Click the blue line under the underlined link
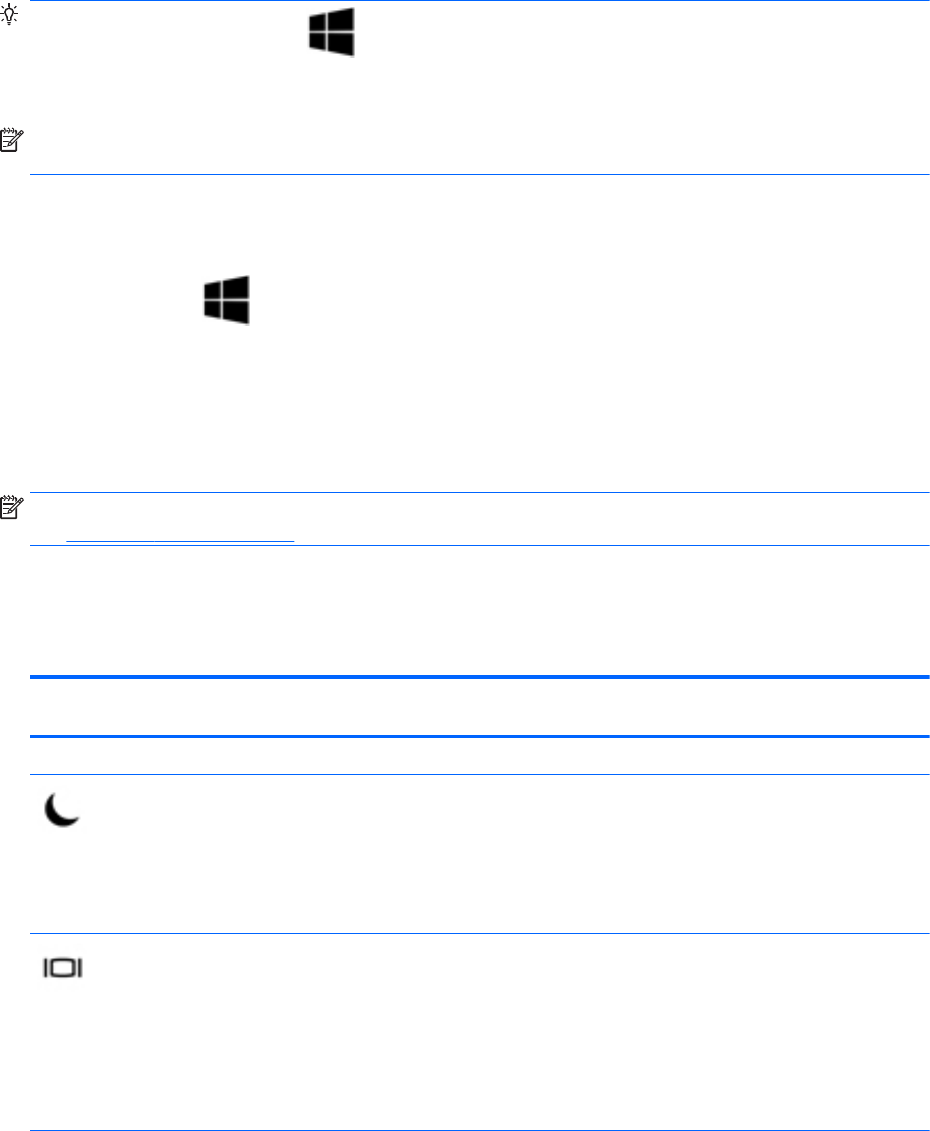This screenshot has width=930, height=1131. click(479, 545)
